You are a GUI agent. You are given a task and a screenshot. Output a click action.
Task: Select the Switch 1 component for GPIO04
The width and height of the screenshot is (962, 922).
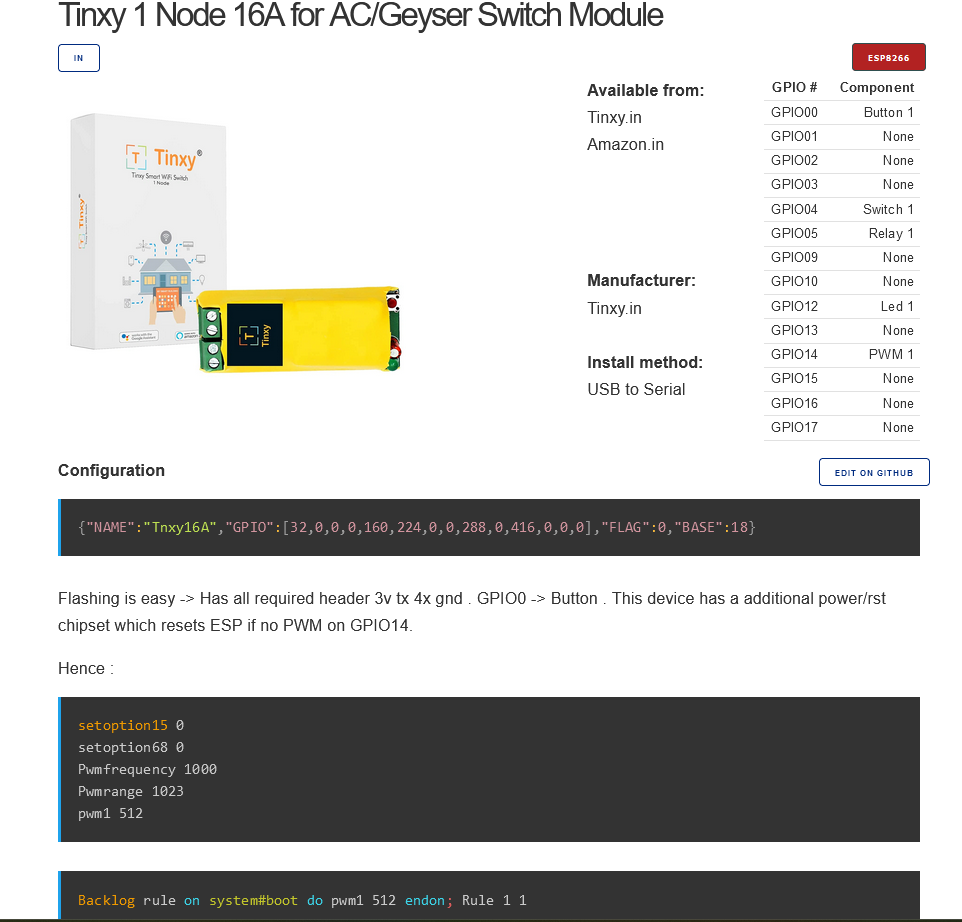tap(889, 209)
